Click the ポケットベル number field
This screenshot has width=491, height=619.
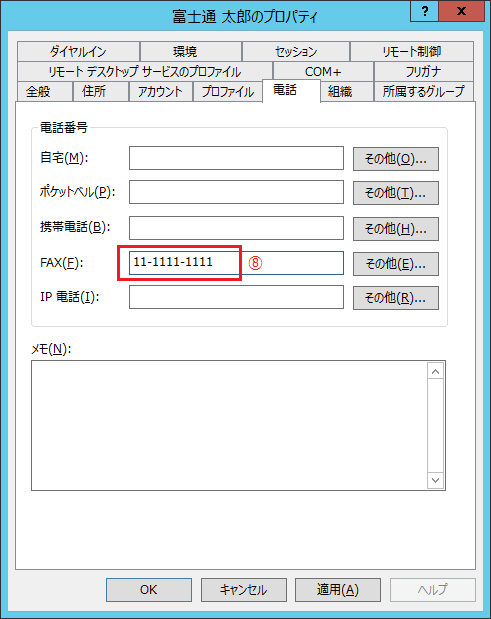tap(236, 192)
